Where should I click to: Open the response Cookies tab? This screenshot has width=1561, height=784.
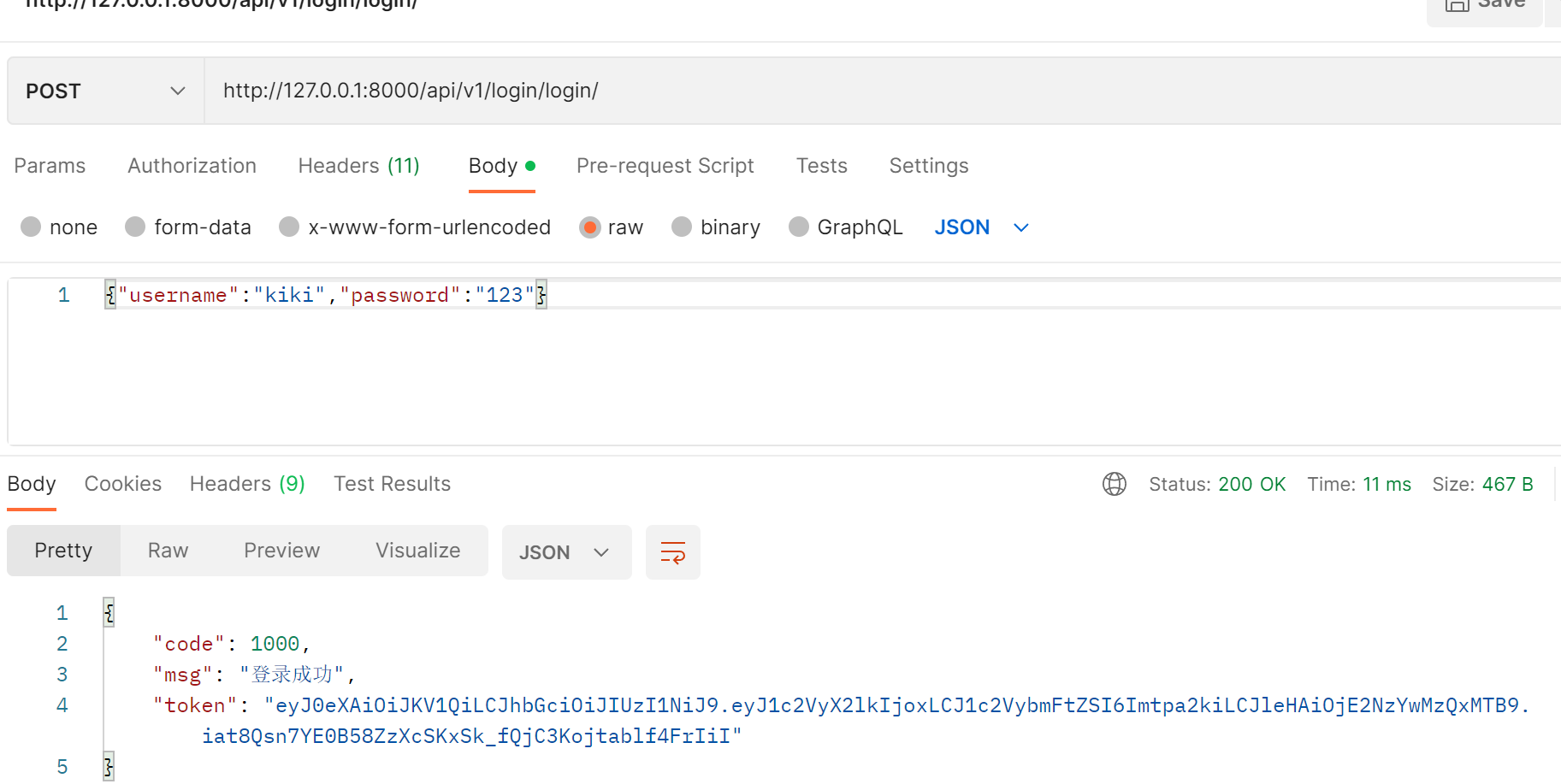click(x=123, y=484)
